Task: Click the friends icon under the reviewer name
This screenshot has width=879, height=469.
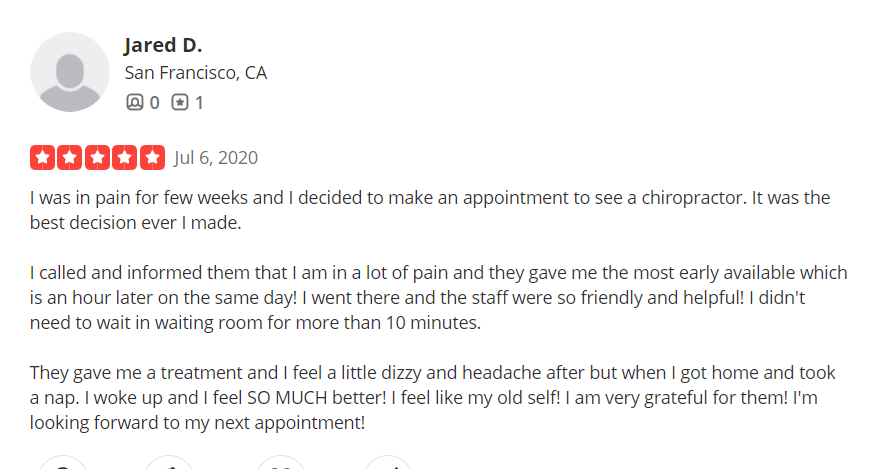Action: tap(135, 102)
